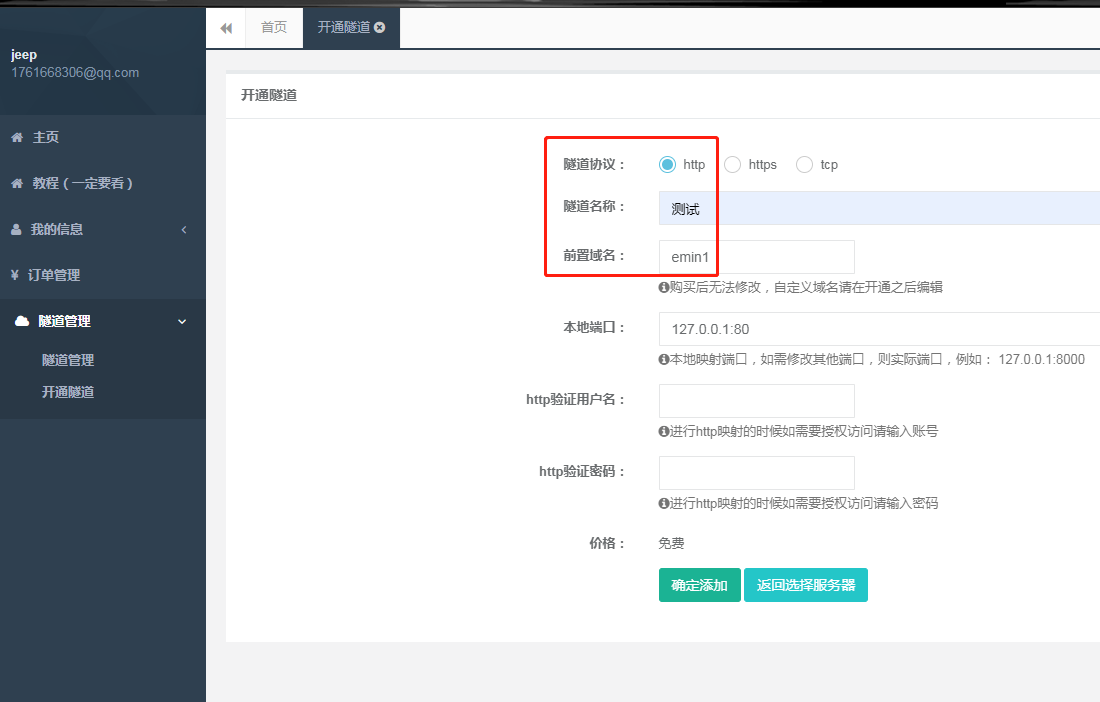
Task: Click the home icon beside 主页
Action: tap(17, 137)
